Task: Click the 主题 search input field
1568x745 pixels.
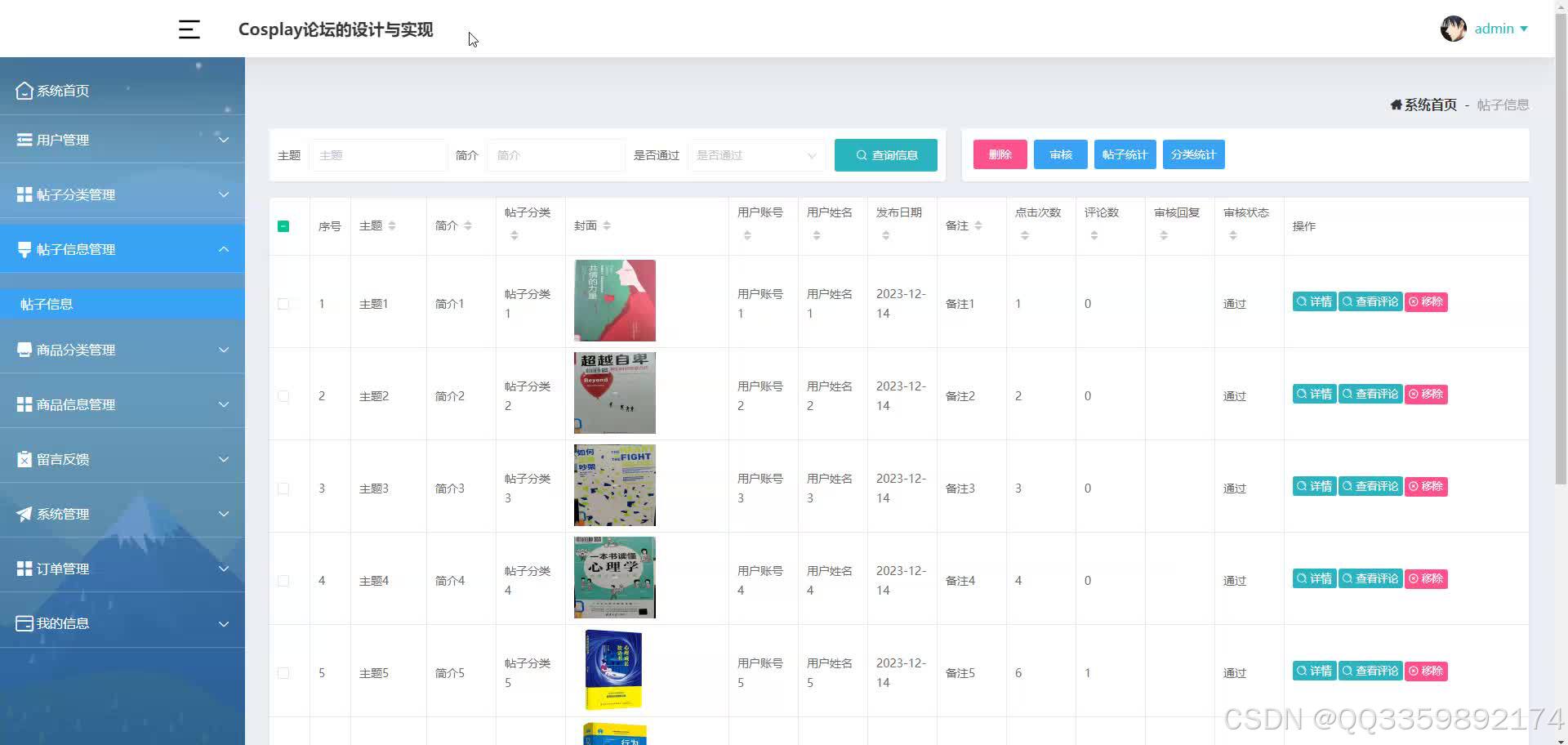Action: [x=378, y=155]
